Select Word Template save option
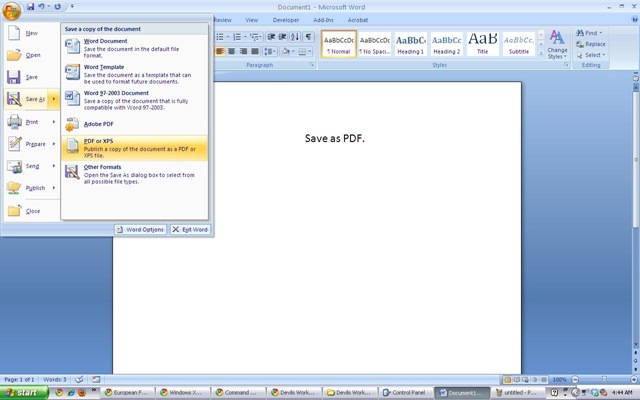Screen dimensions: 640x400 click(x=134, y=74)
